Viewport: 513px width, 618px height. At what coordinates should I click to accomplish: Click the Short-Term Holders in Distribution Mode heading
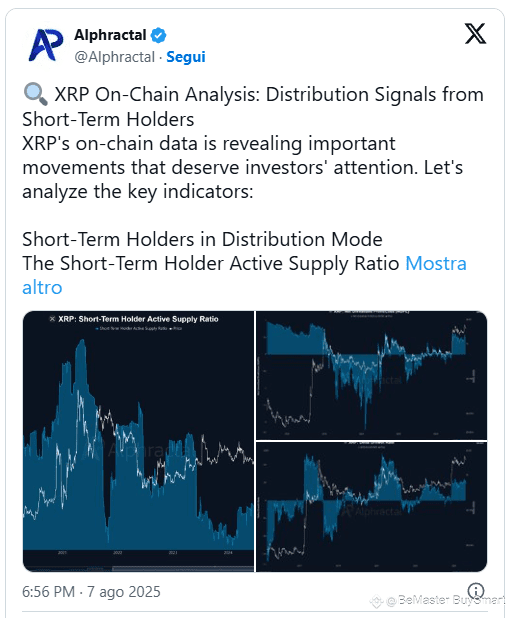click(202, 240)
